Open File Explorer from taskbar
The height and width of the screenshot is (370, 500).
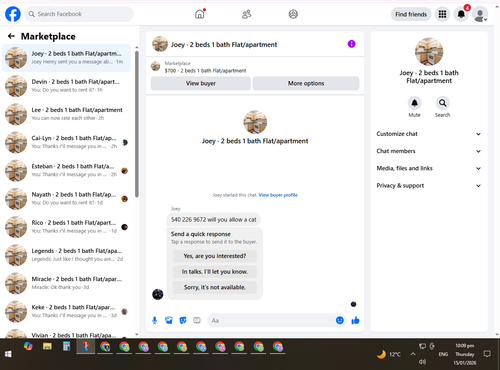click(x=47, y=347)
